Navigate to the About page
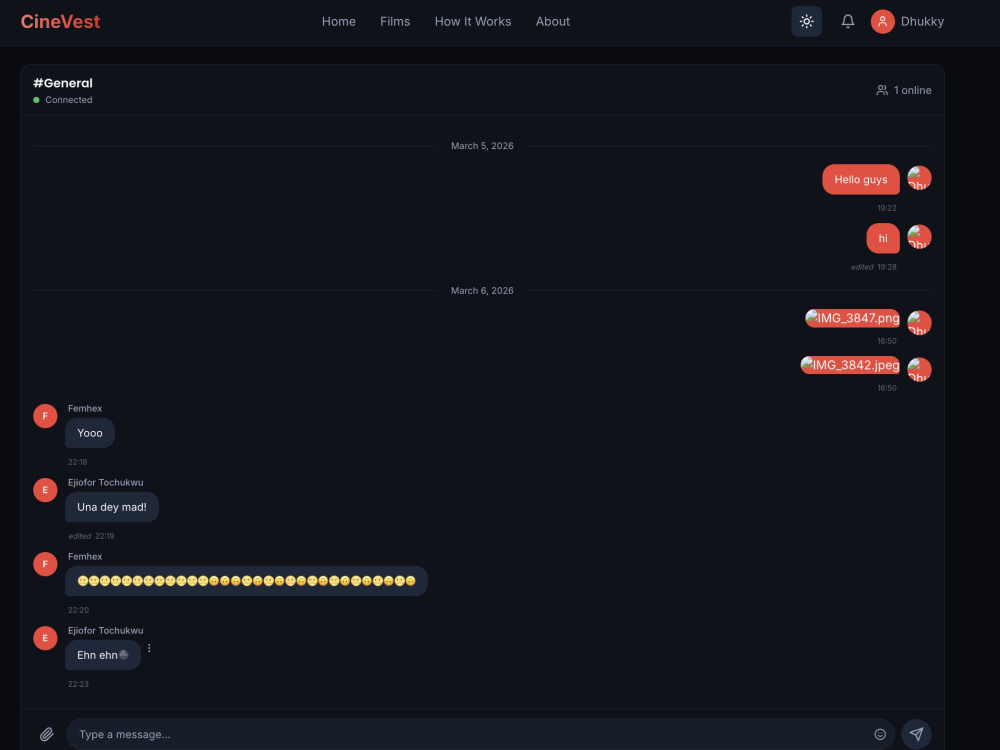Screen dimensions: 1000x750 552,22
